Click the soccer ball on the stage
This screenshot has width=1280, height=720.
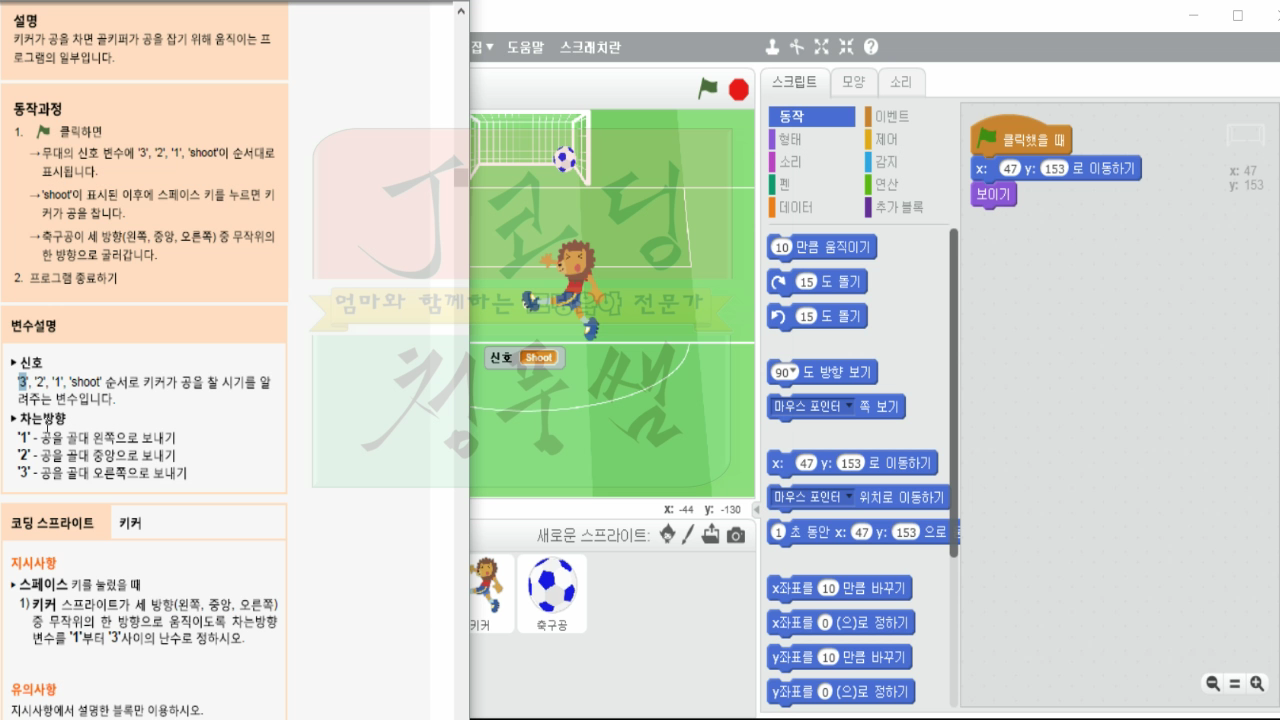pyautogui.click(x=565, y=158)
